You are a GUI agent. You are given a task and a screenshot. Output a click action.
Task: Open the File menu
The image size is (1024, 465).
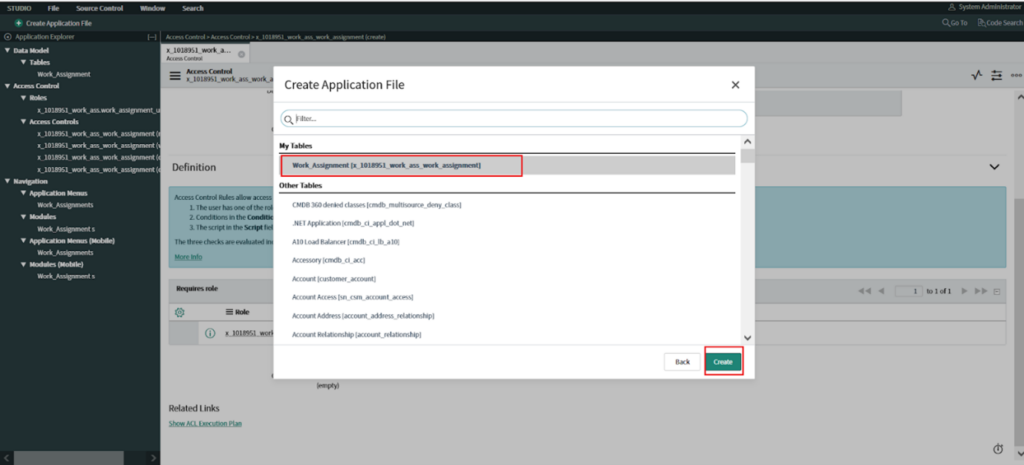pos(53,7)
